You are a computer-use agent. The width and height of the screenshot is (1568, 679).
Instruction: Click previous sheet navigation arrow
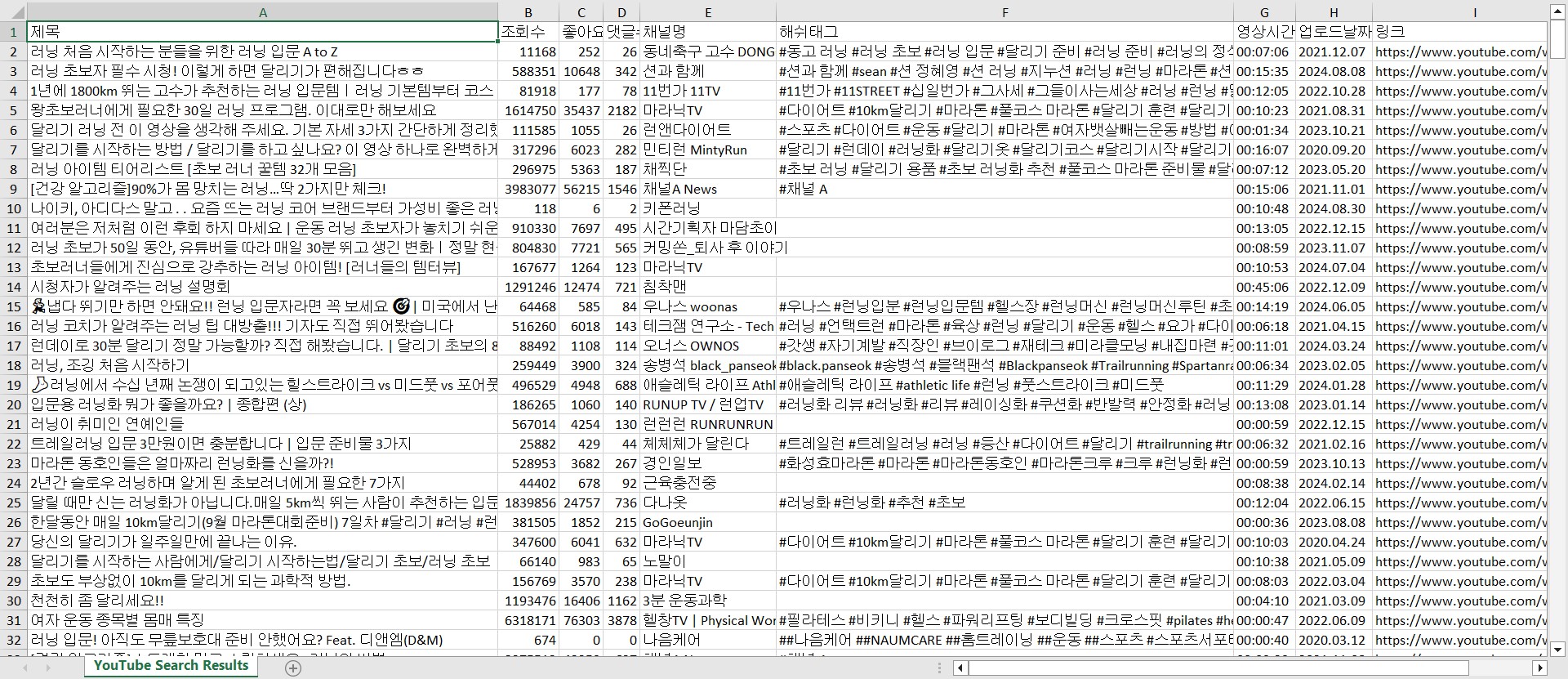[x=26, y=668]
